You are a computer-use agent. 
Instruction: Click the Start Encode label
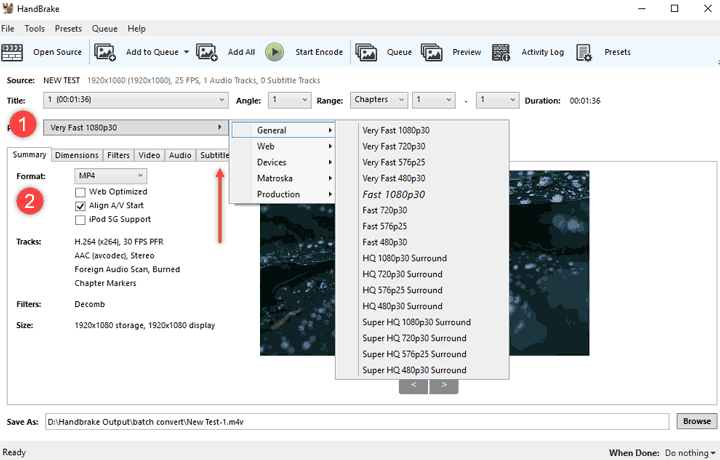319,52
